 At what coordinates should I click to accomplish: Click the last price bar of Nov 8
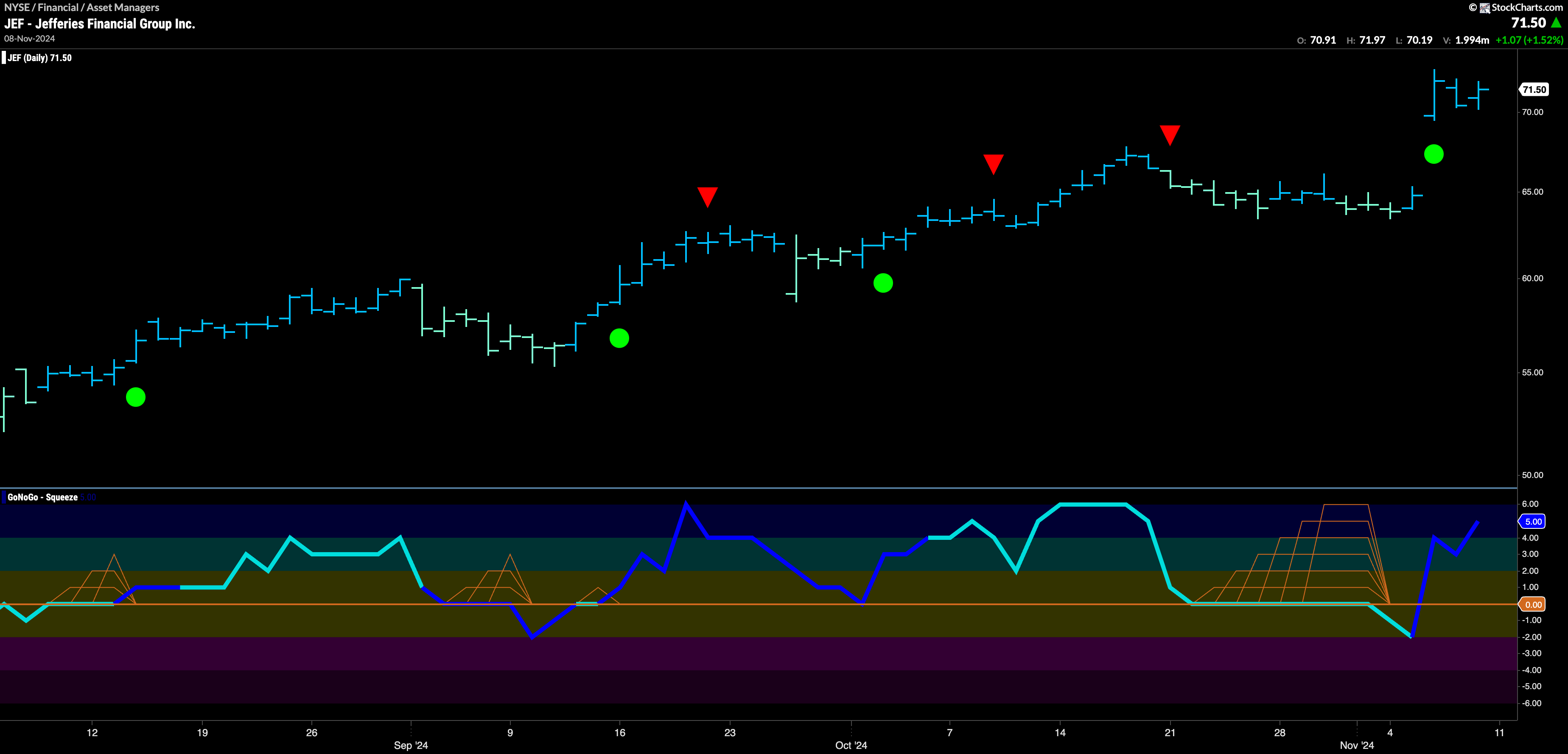(x=1479, y=95)
